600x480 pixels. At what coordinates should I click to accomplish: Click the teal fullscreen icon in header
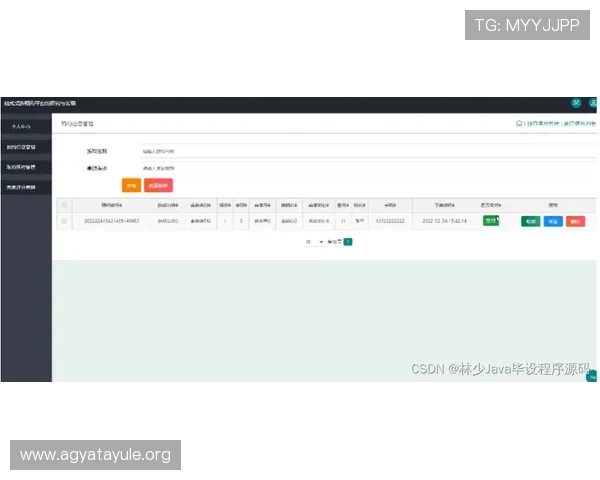click(576, 103)
